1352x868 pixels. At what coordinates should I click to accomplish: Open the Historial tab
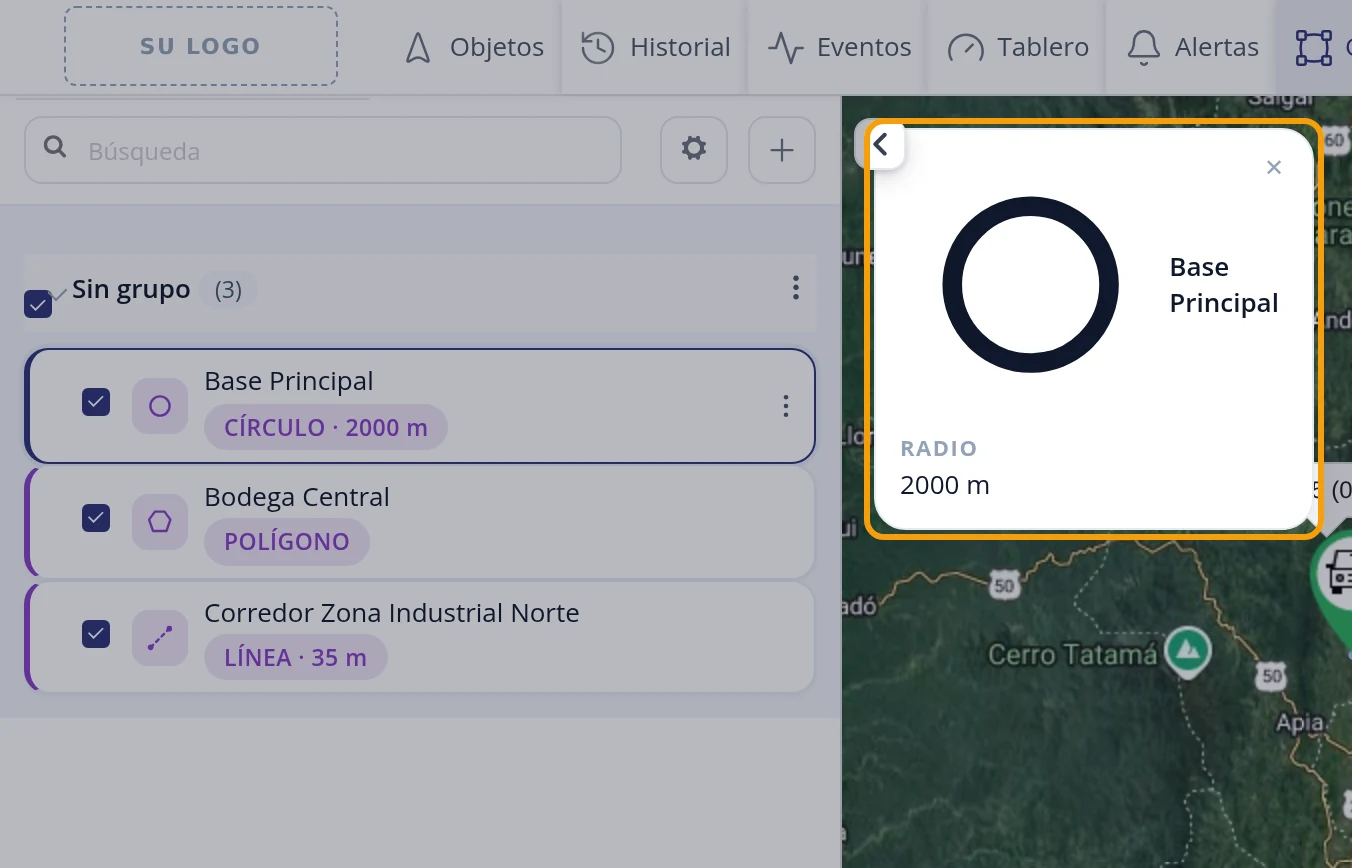pyautogui.click(x=655, y=47)
